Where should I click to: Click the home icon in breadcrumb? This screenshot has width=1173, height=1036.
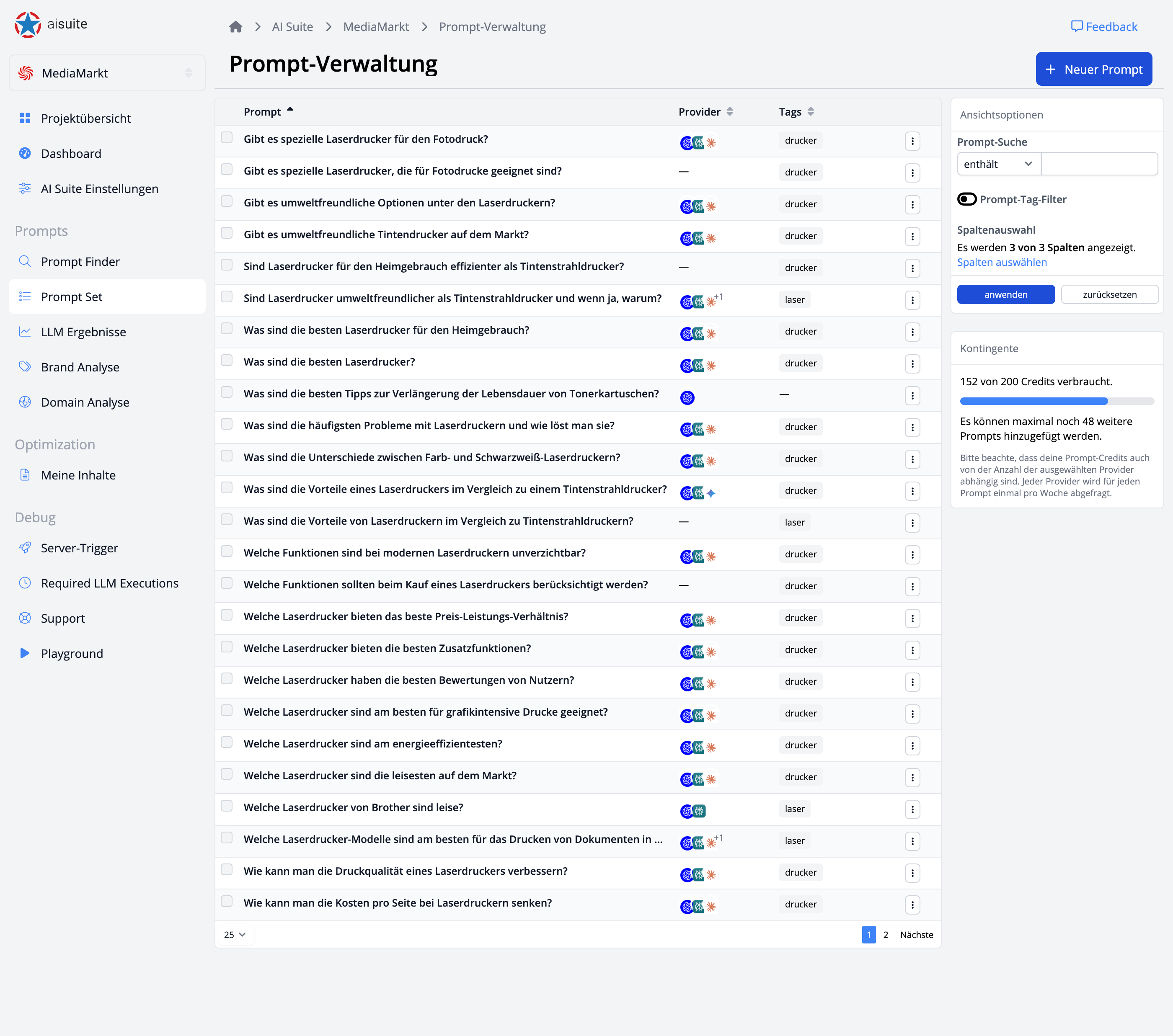pyautogui.click(x=235, y=27)
